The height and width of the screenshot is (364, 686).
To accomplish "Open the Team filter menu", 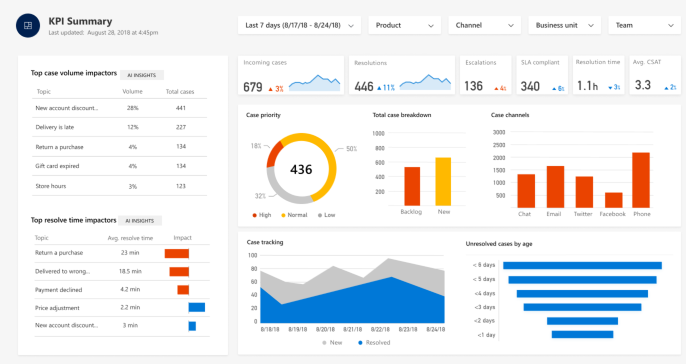I will [x=645, y=25].
